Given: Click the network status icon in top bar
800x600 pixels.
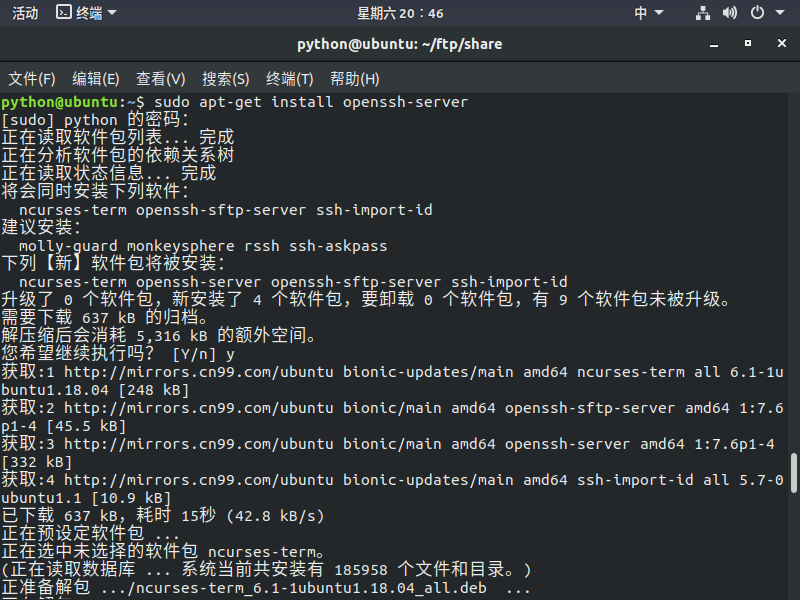Looking at the screenshot, I should point(703,13).
